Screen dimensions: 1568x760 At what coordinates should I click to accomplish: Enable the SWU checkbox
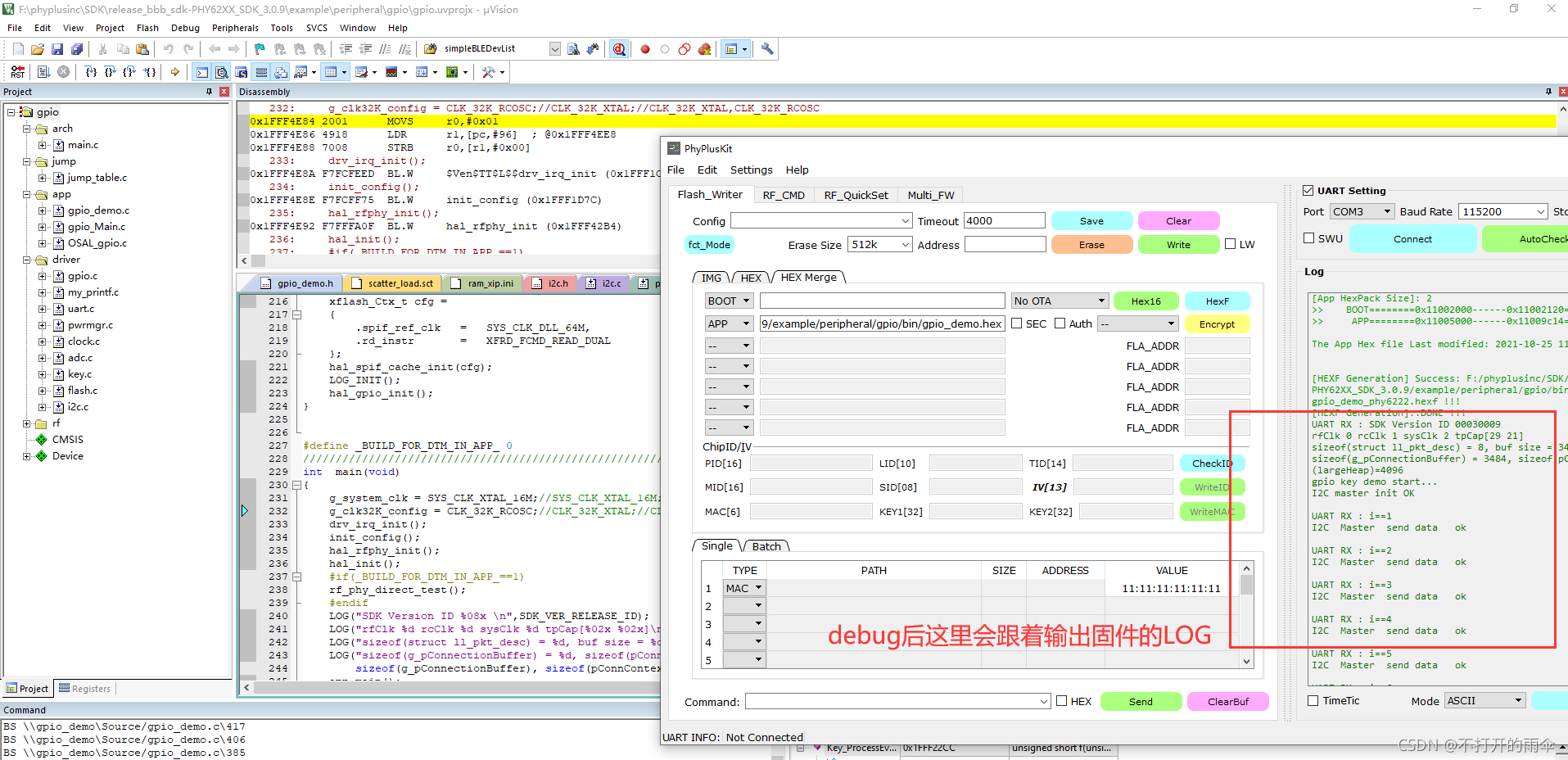(x=1309, y=238)
